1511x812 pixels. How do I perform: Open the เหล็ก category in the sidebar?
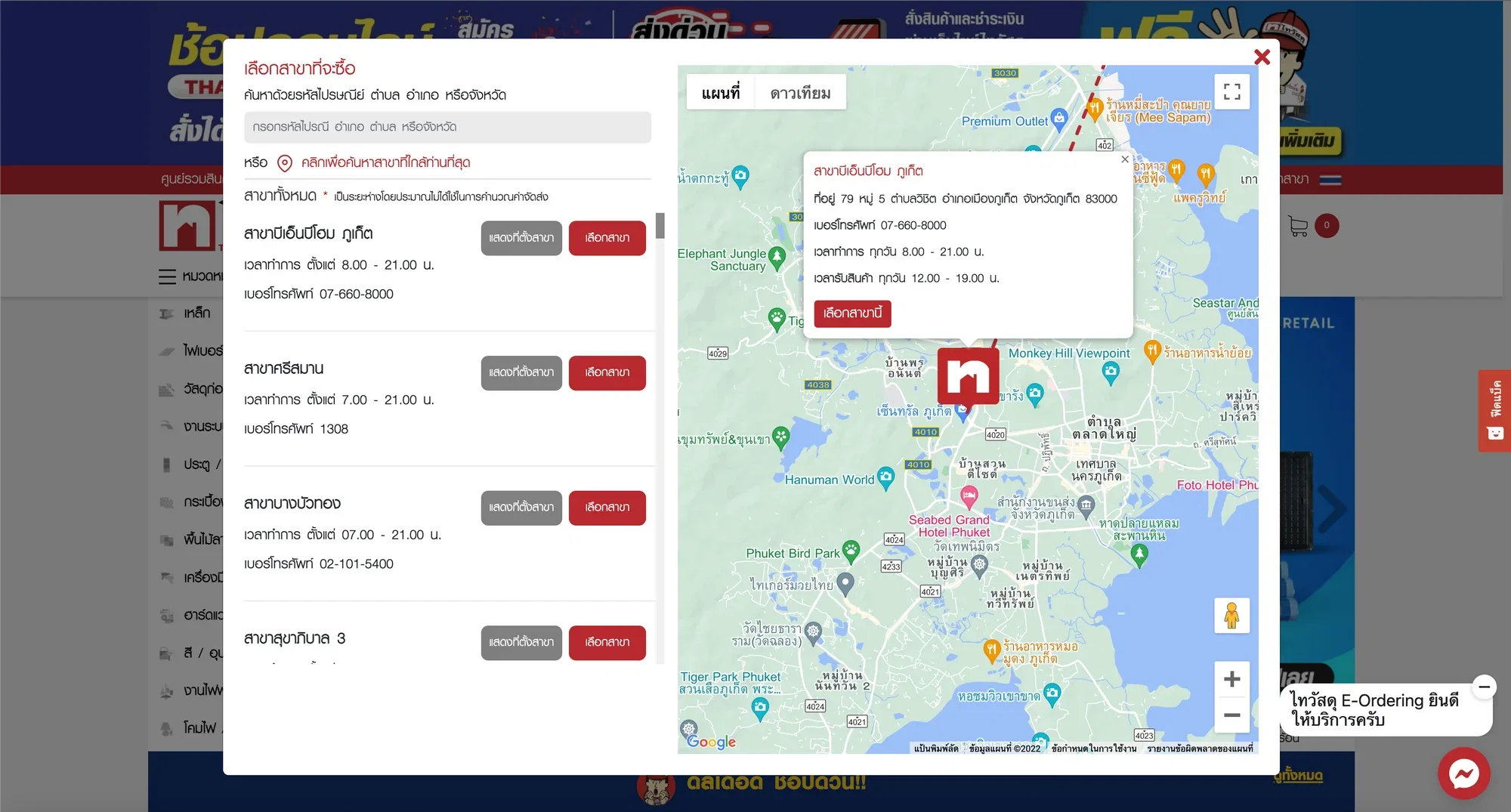(x=196, y=313)
